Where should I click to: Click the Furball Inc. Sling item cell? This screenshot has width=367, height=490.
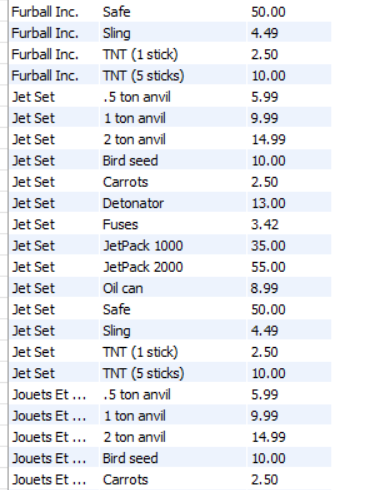[x=173, y=33]
